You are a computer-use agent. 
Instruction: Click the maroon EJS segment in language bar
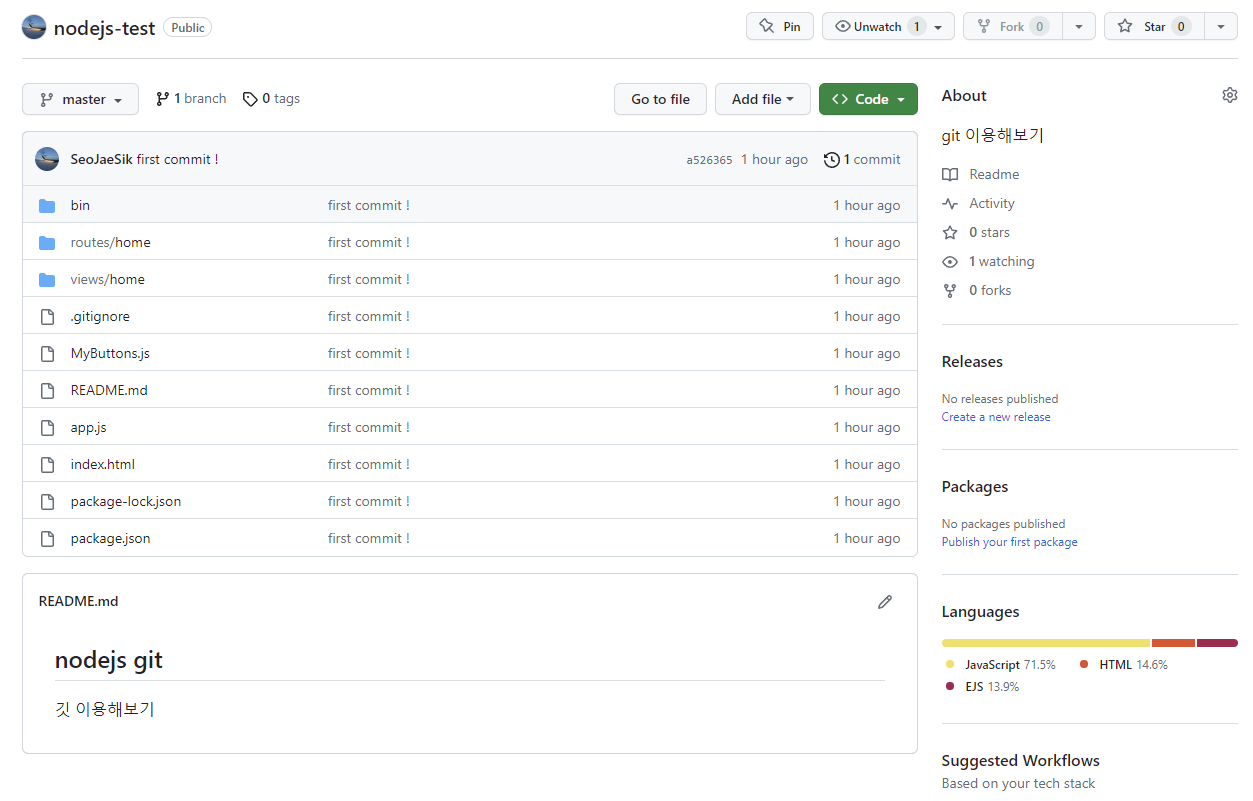[x=1217, y=643]
